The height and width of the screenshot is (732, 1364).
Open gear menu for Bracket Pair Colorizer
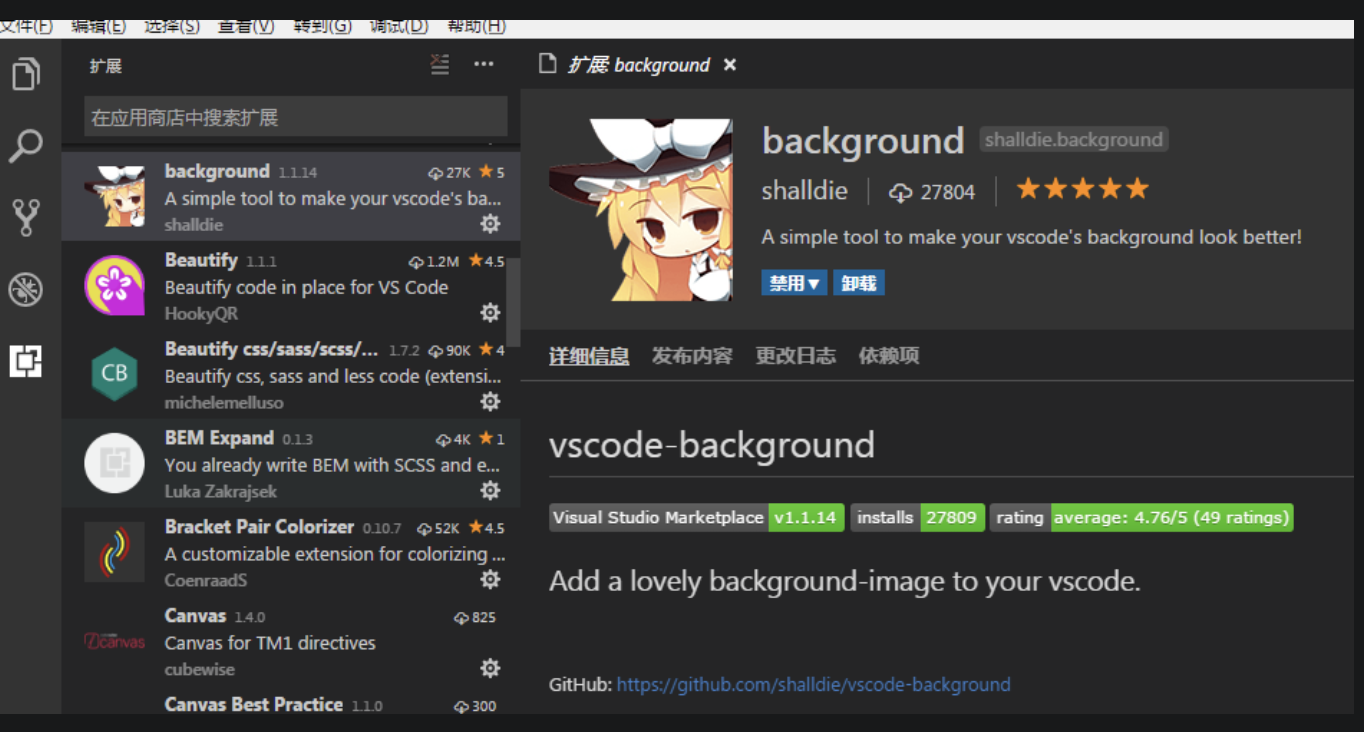point(490,579)
